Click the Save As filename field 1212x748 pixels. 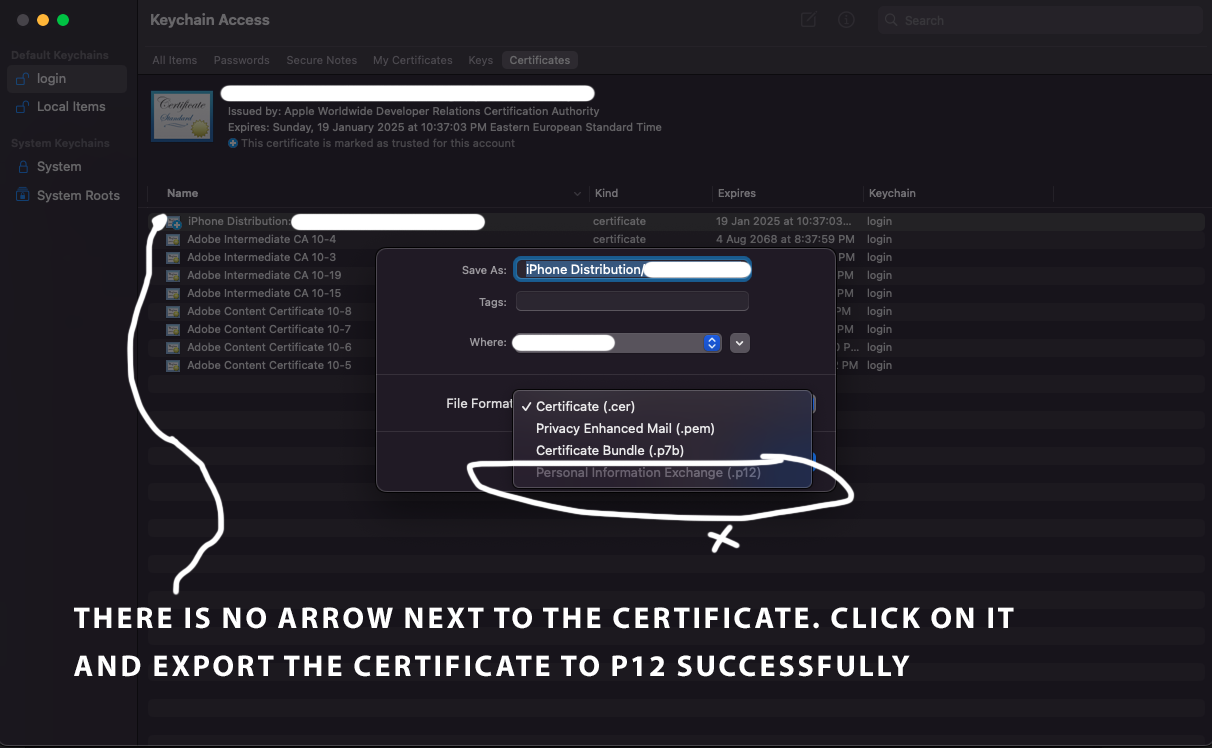click(632, 270)
